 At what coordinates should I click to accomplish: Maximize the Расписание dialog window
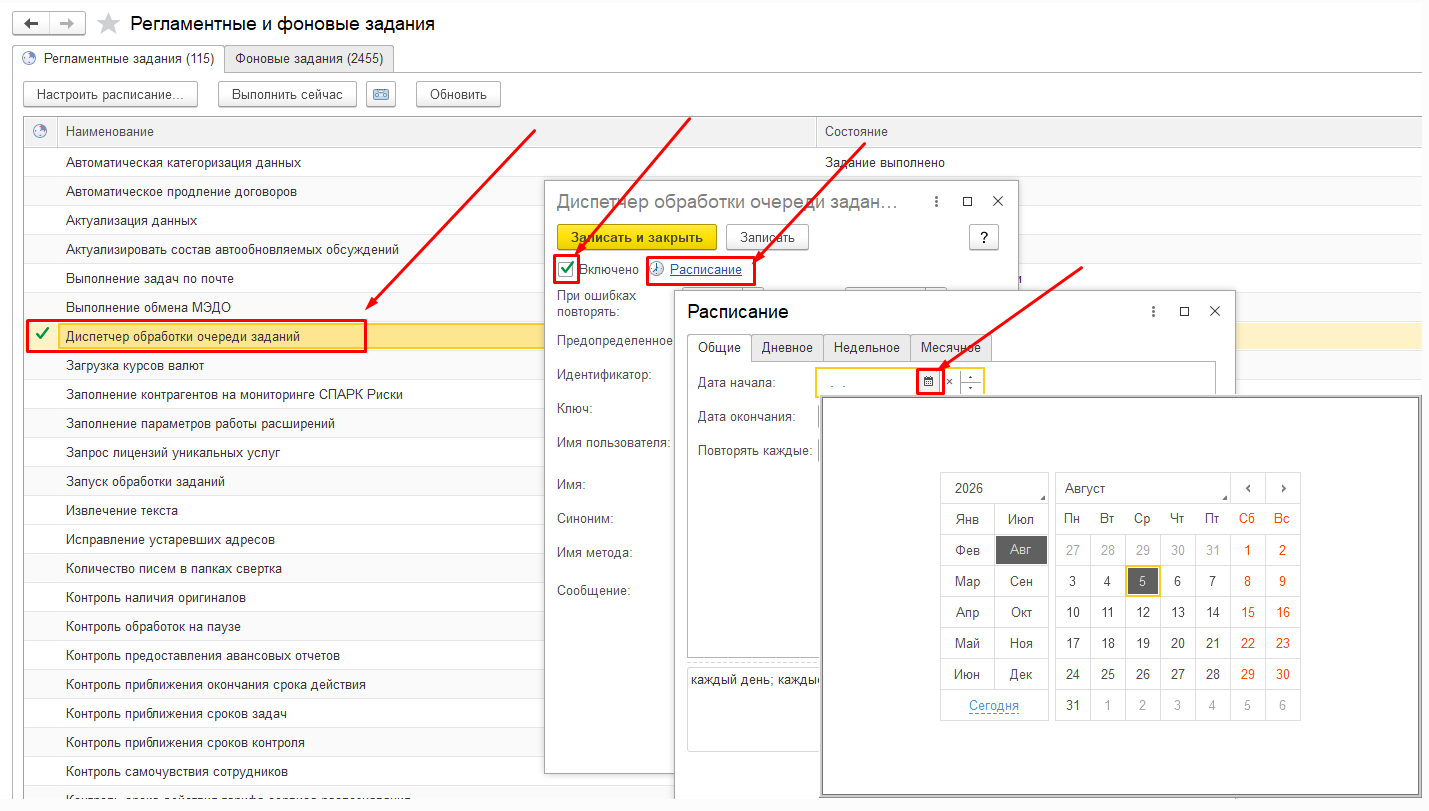tap(1184, 311)
